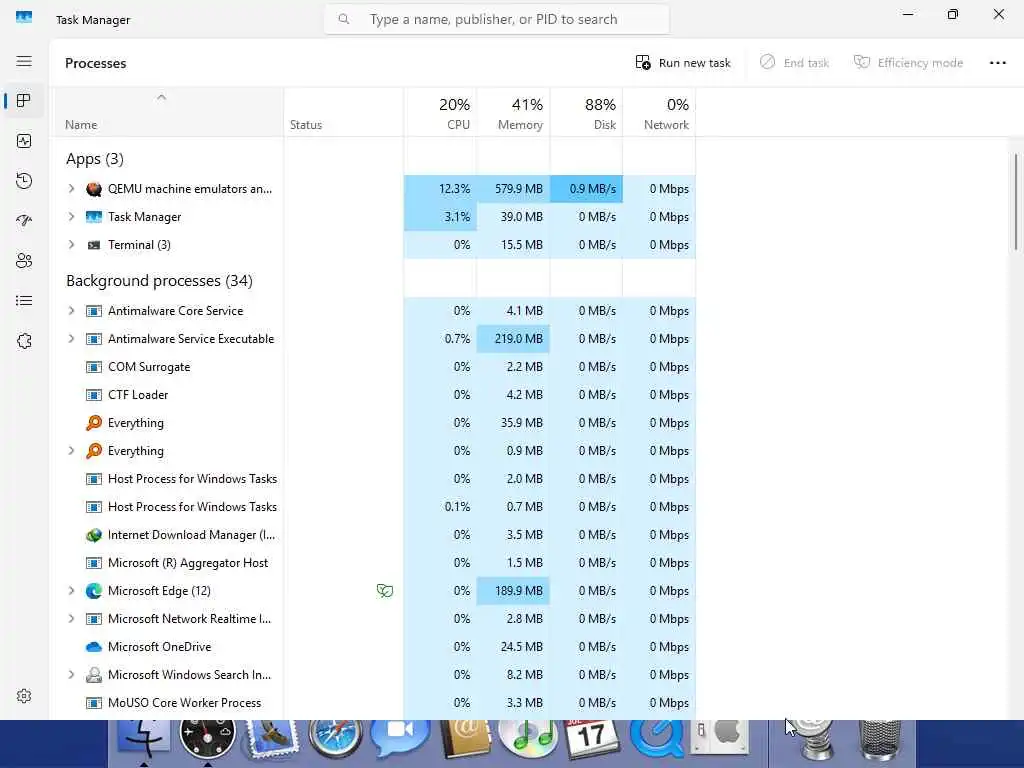Click the Microsoft OneDrive cloud icon
Screen dimensions: 1024x768
point(94,647)
